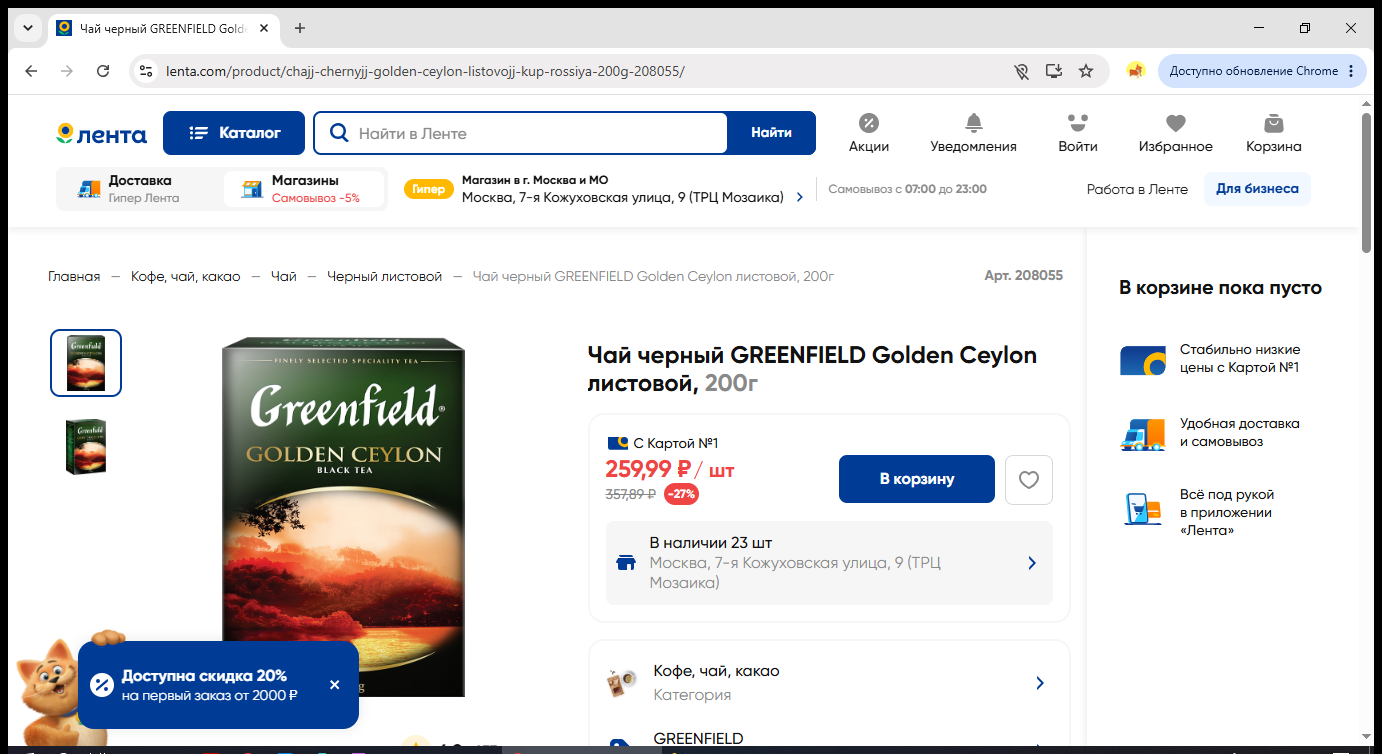Image resolution: width=1382 pixels, height=754 pixels.
Task: Close the Greenfield tea browser tab
Action: point(264,28)
